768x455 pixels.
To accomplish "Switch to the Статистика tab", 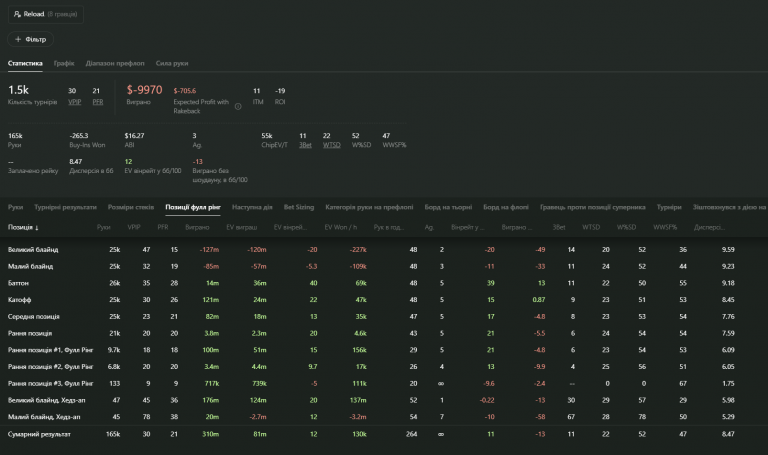I will pos(25,63).
